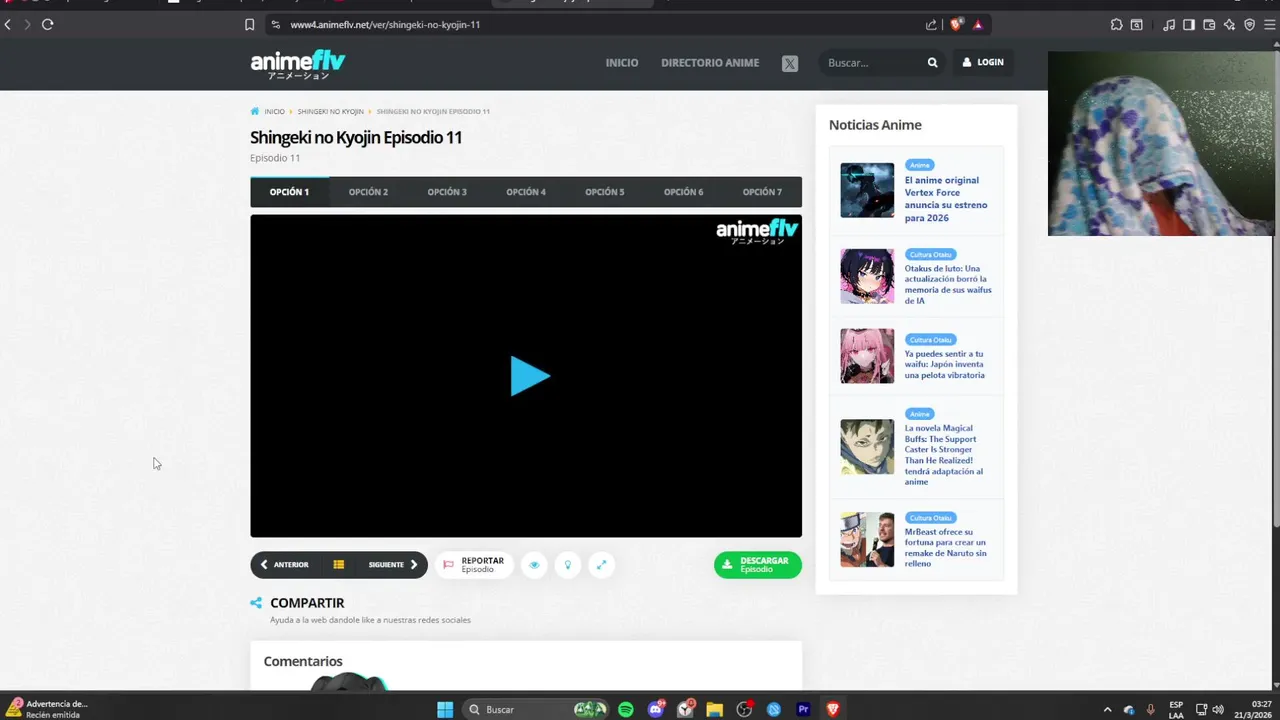Click Cultura Otaku tag above MrBeast article
The width and height of the screenshot is (1280, 720).
931,518
